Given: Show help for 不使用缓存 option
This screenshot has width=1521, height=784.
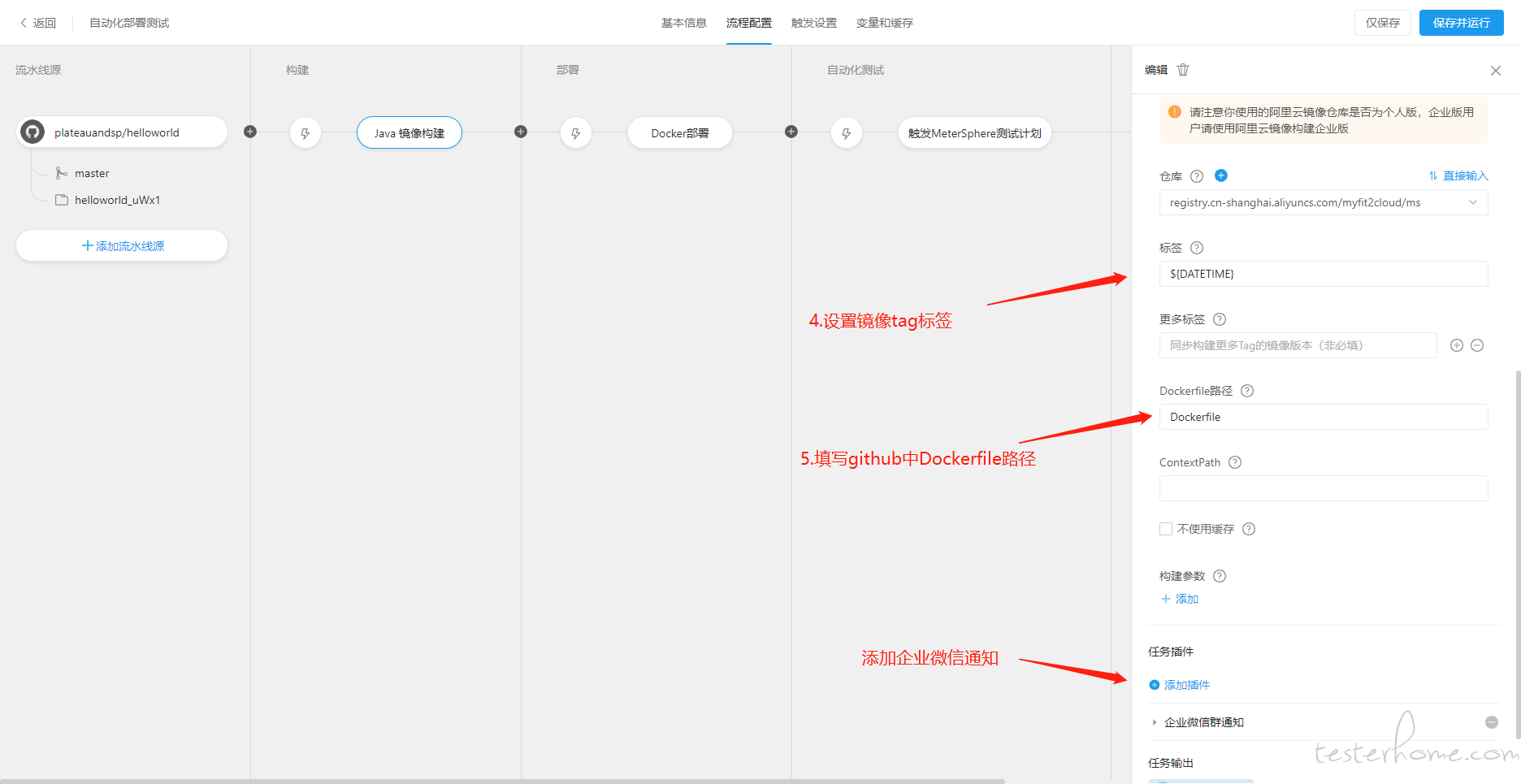Looking at the screenshot, I should [1250, 529].
